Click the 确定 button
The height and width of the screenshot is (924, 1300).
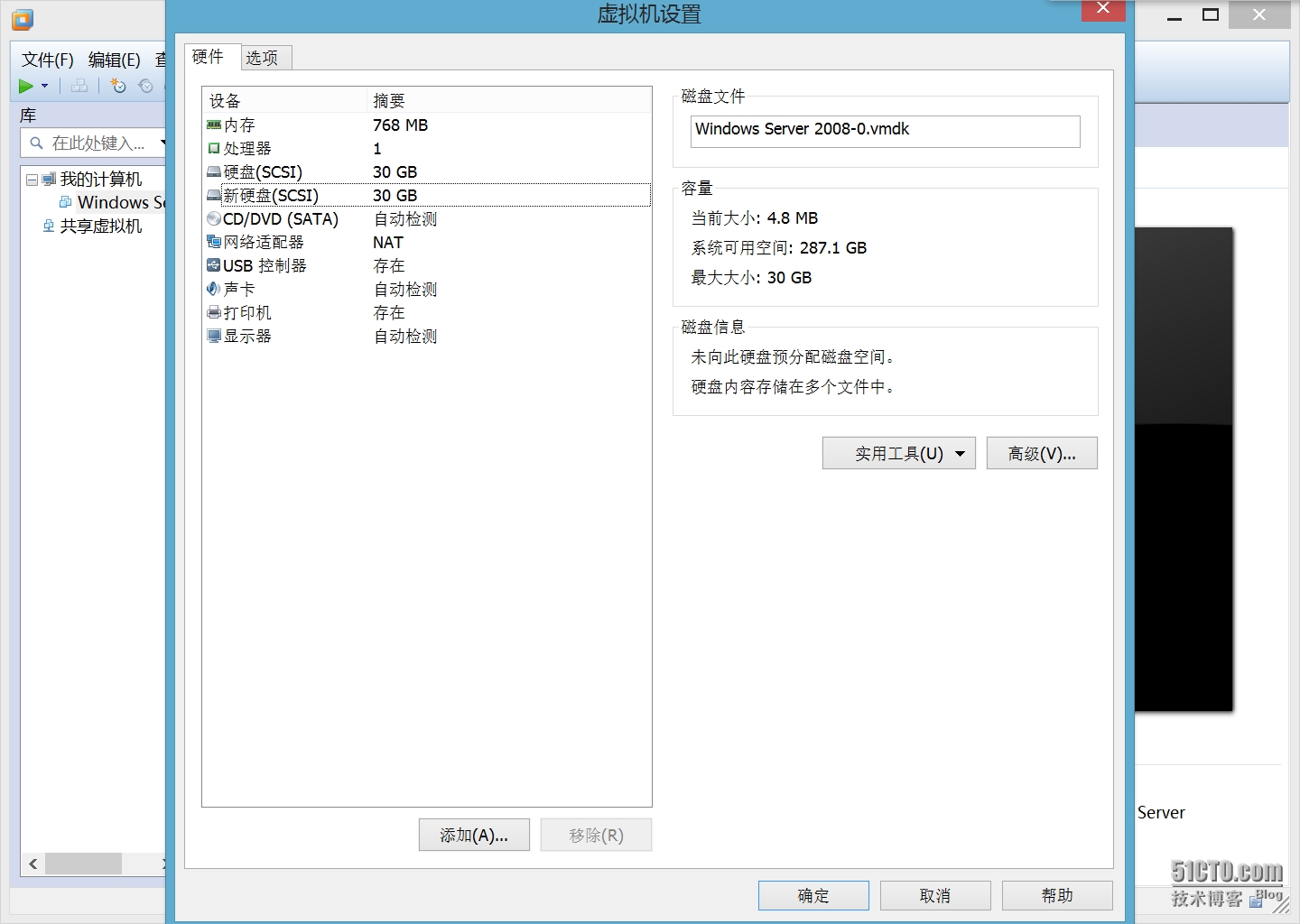click(813, 895)
